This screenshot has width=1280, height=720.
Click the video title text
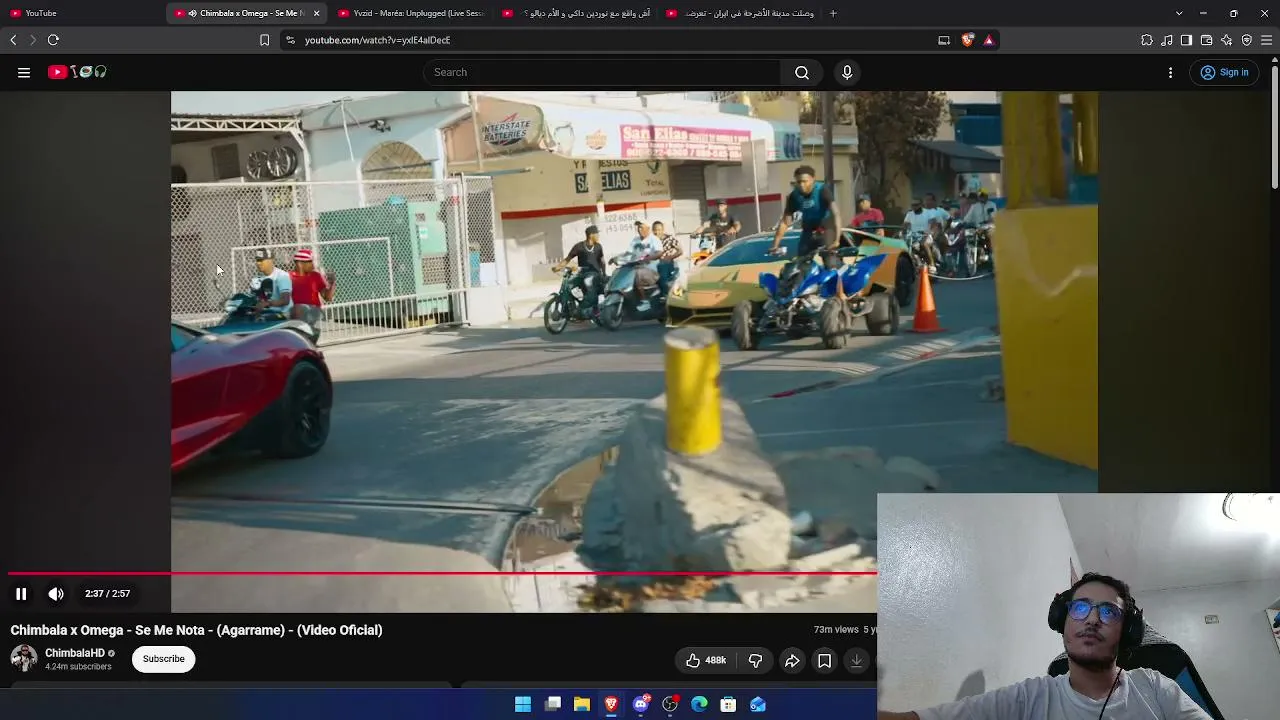point(197,630)
